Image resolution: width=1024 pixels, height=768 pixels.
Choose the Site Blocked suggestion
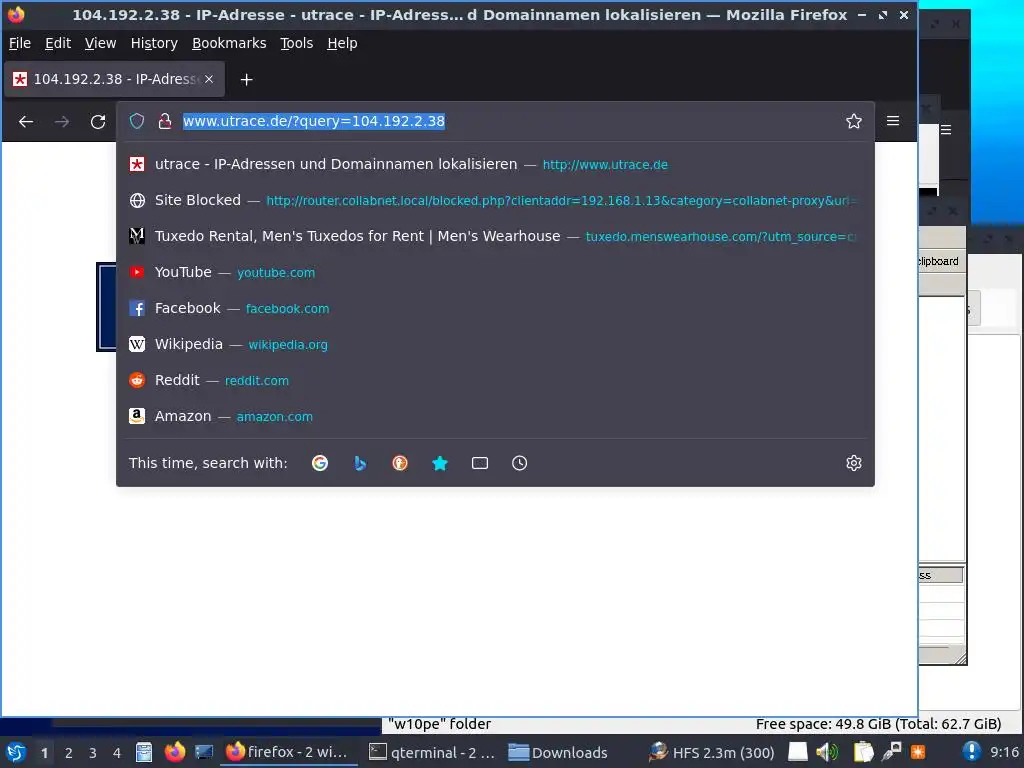click(495, 200)
